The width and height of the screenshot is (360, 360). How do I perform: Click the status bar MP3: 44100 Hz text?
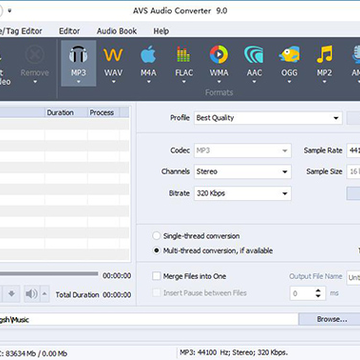[x=234, y=352]
